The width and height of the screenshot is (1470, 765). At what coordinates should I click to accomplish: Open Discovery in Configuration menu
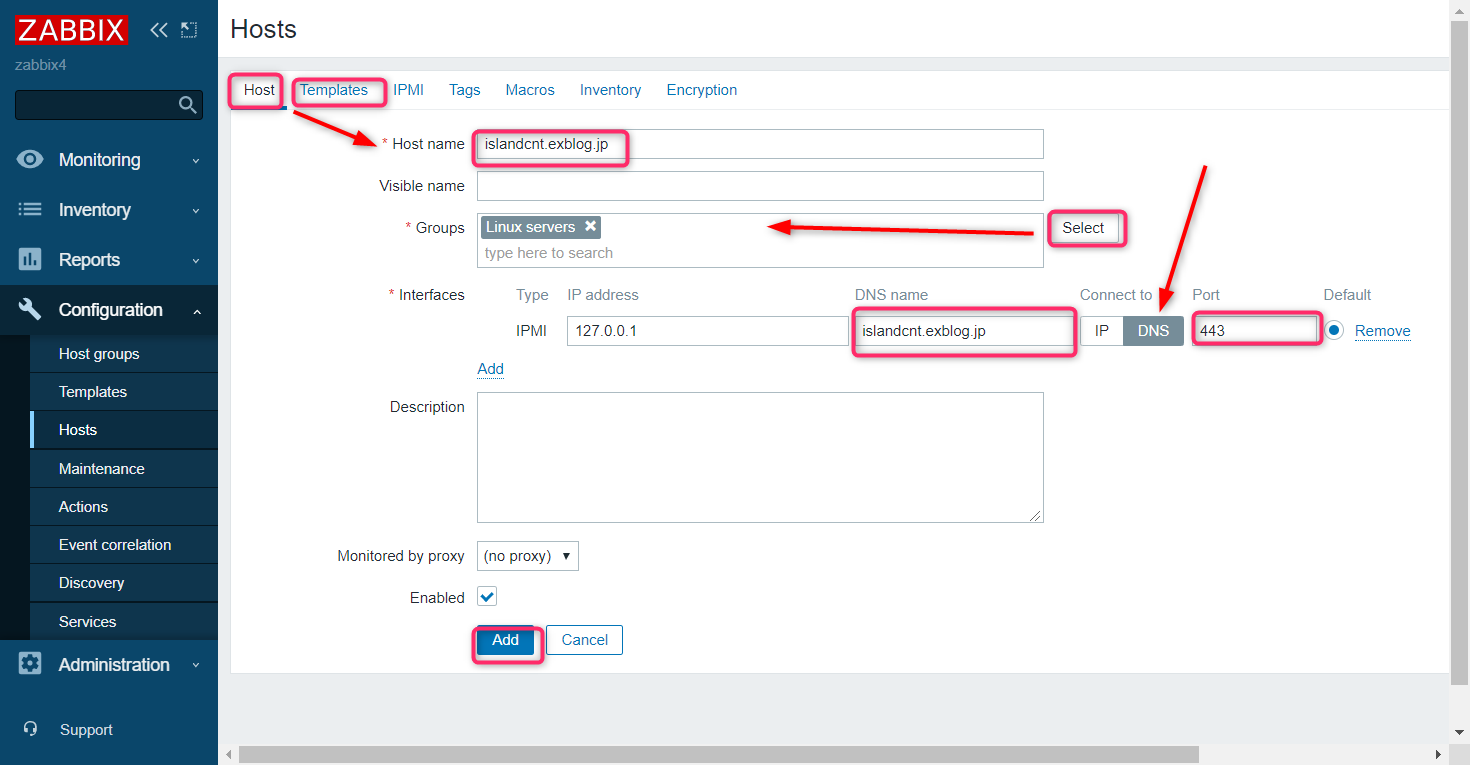coord(124,583)
